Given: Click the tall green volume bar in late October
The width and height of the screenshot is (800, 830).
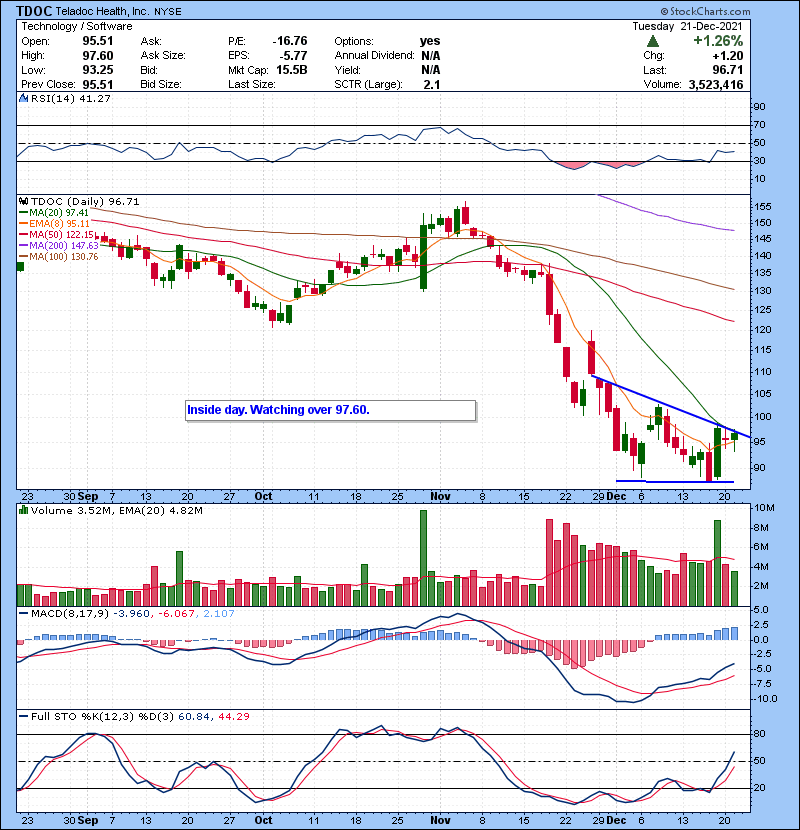Looking at the screenshot, I should coord(423,558).
